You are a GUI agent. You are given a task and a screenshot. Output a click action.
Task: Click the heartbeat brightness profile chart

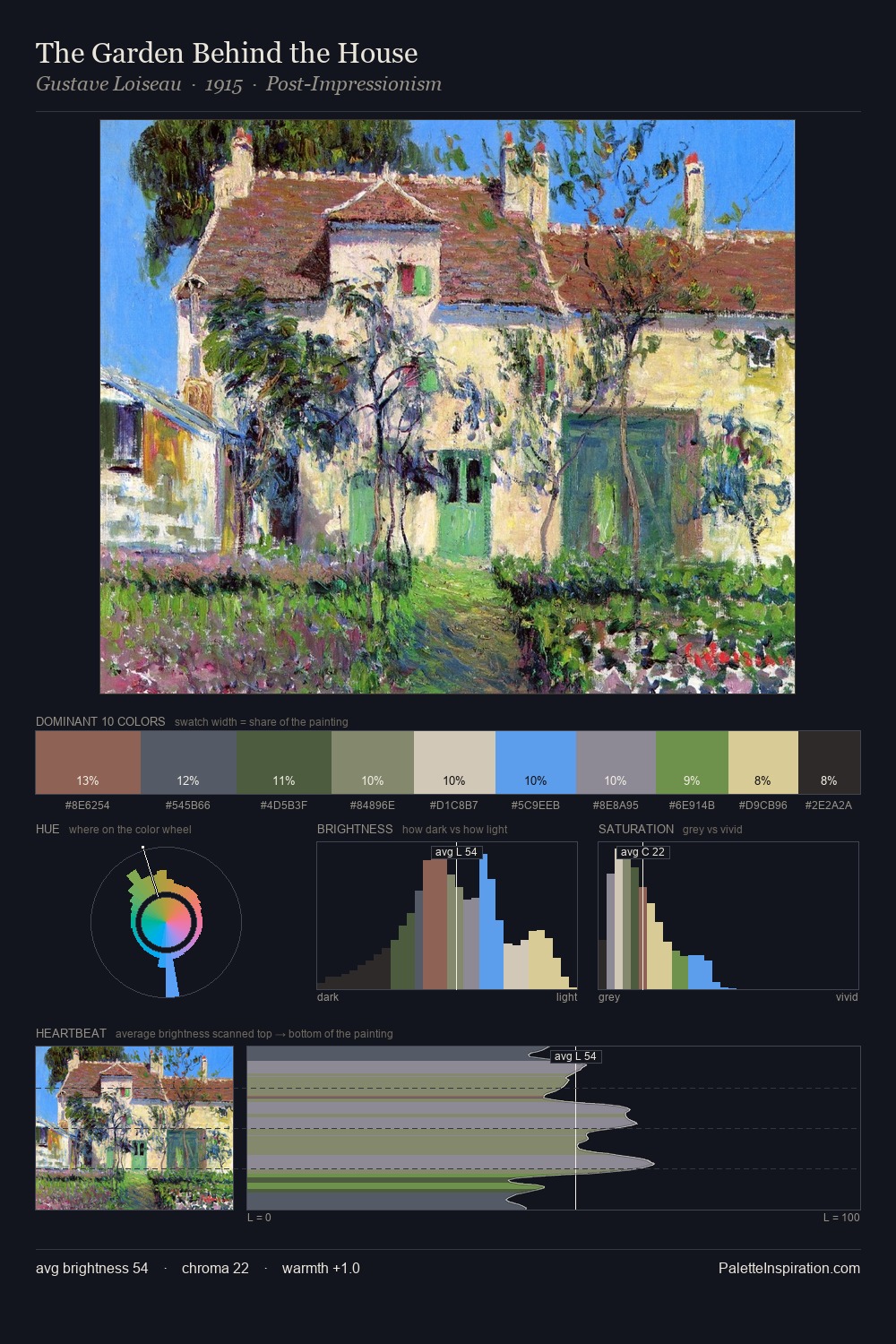(x=554, y=1128)
